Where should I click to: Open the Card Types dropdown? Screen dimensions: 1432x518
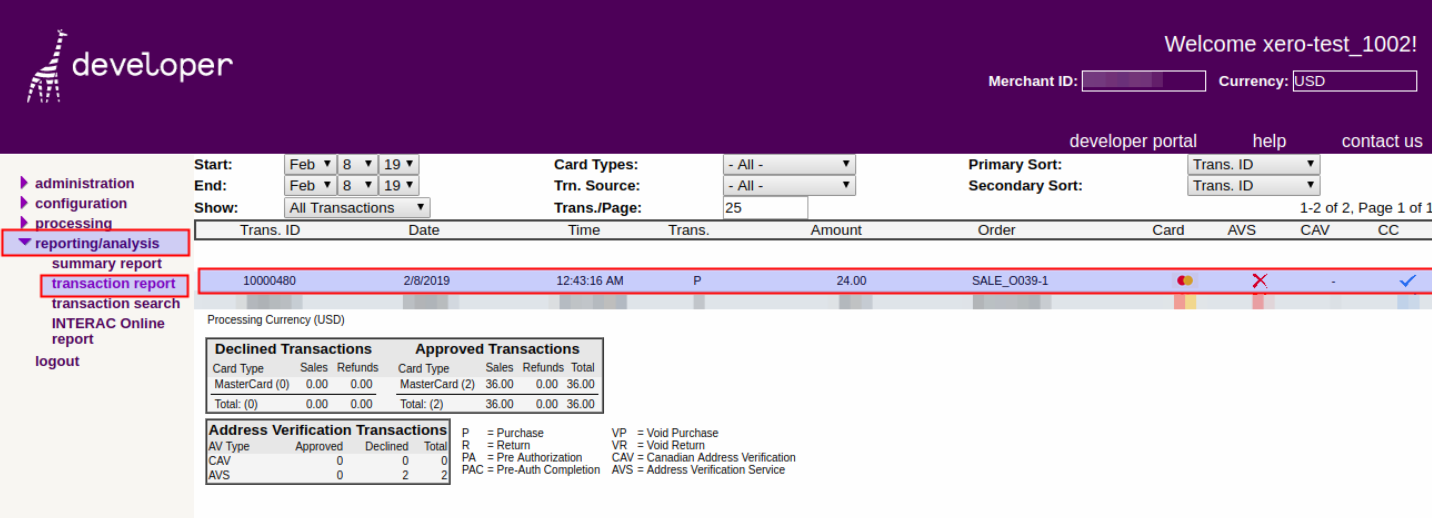(788, 165)
